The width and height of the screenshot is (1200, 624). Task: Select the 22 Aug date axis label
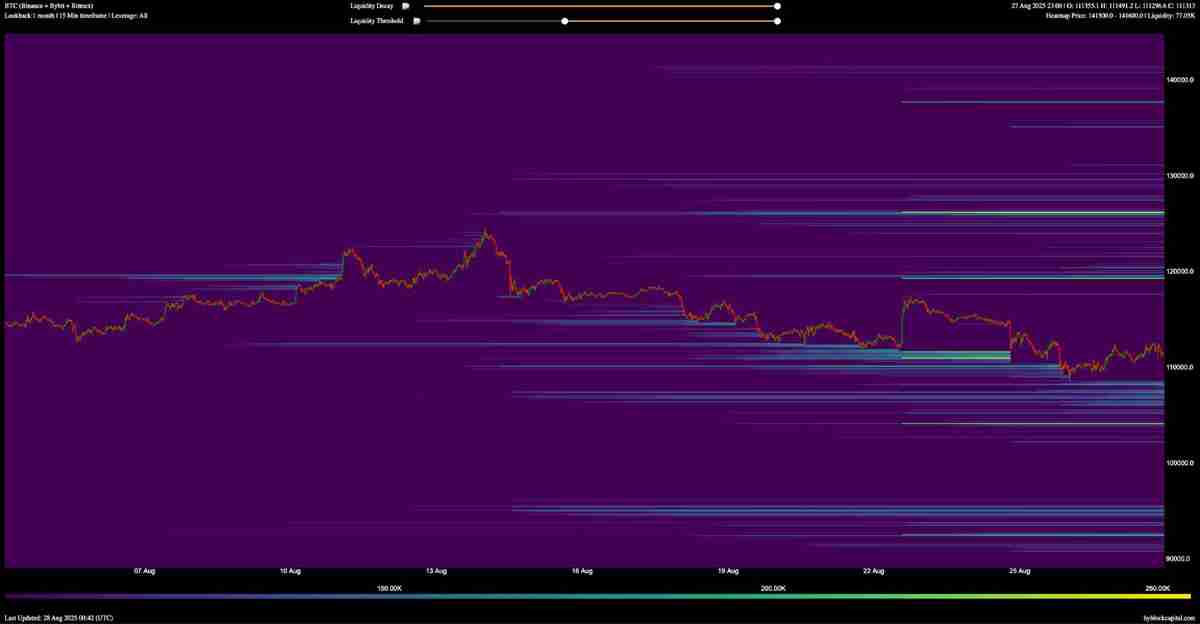click(x=875, y=570)
